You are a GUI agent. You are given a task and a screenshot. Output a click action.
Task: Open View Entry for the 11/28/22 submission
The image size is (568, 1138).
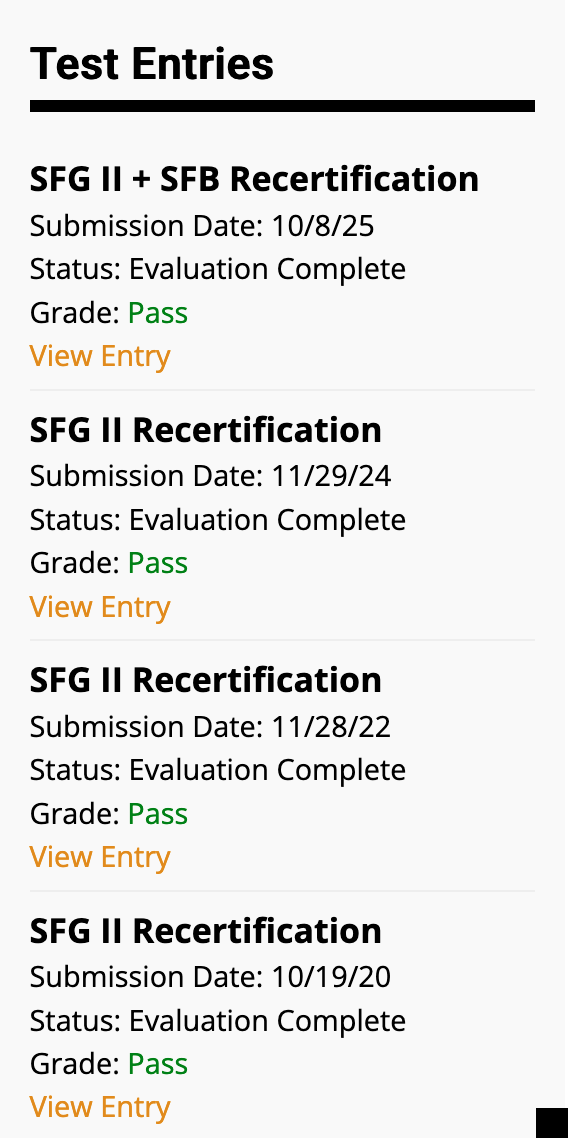100,857
